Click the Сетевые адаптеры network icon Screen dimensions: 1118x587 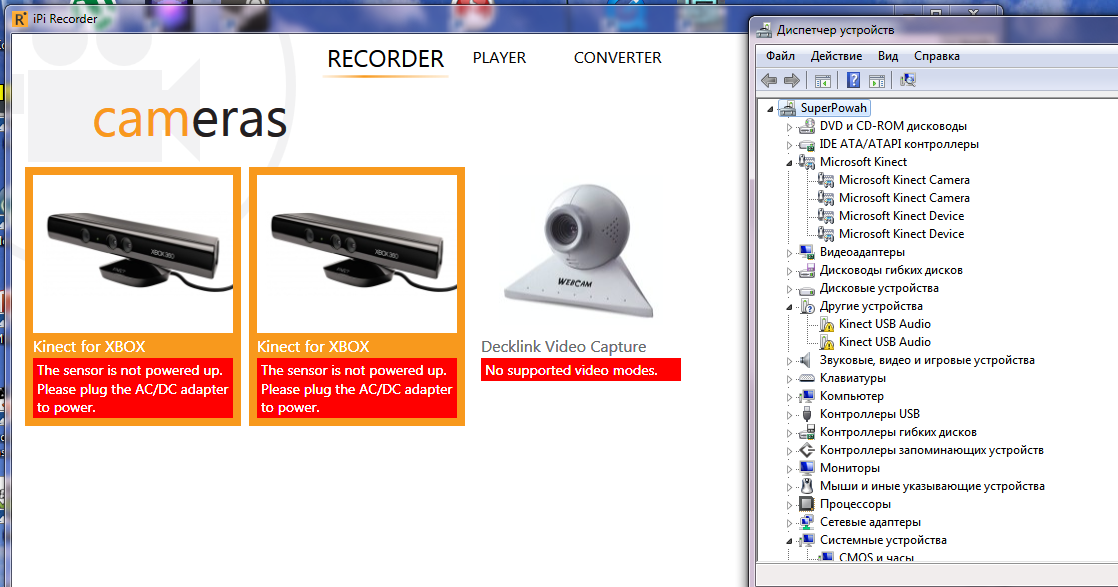[x=806, y=522]
